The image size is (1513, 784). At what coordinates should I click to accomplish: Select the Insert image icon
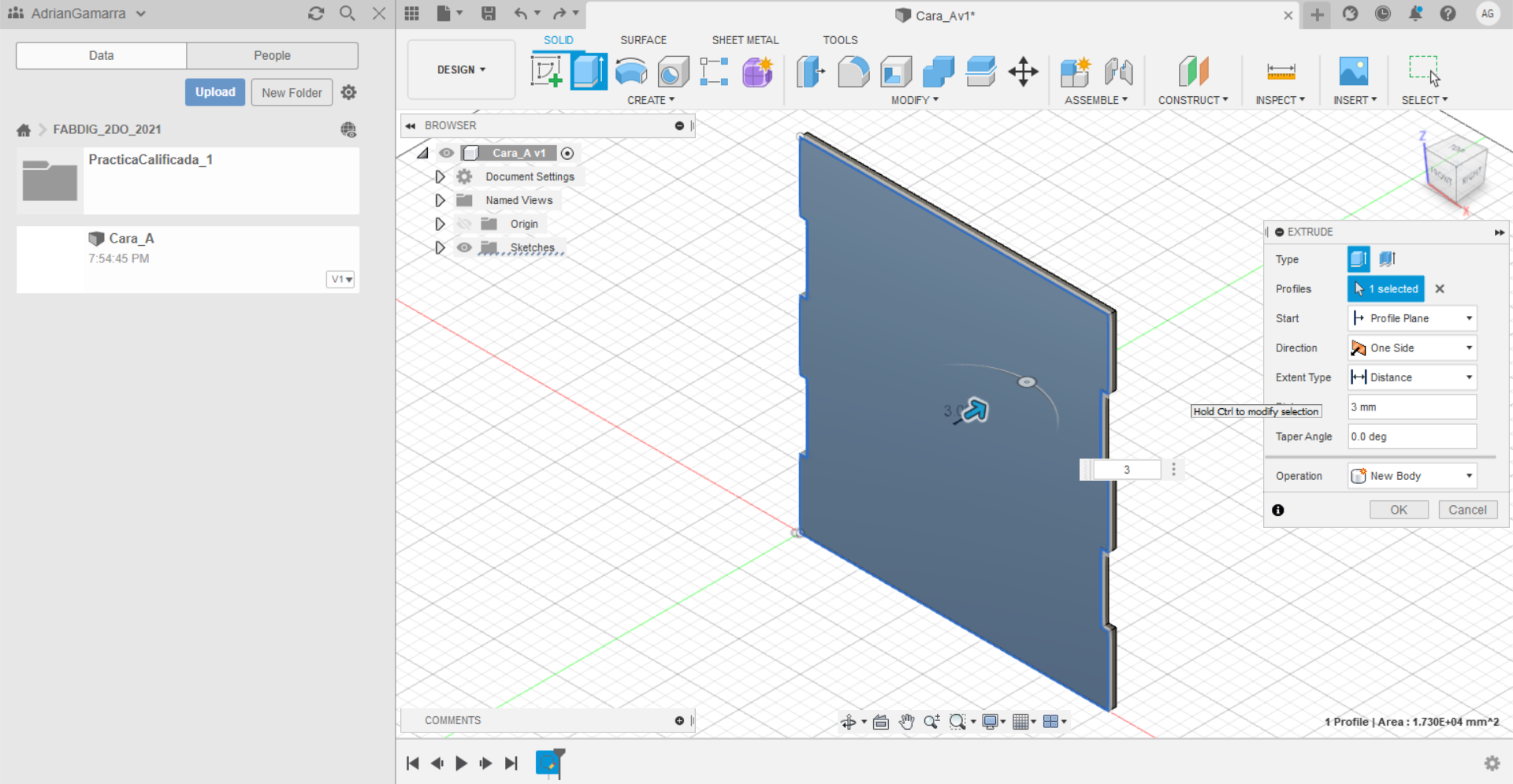pos(1354,72)
